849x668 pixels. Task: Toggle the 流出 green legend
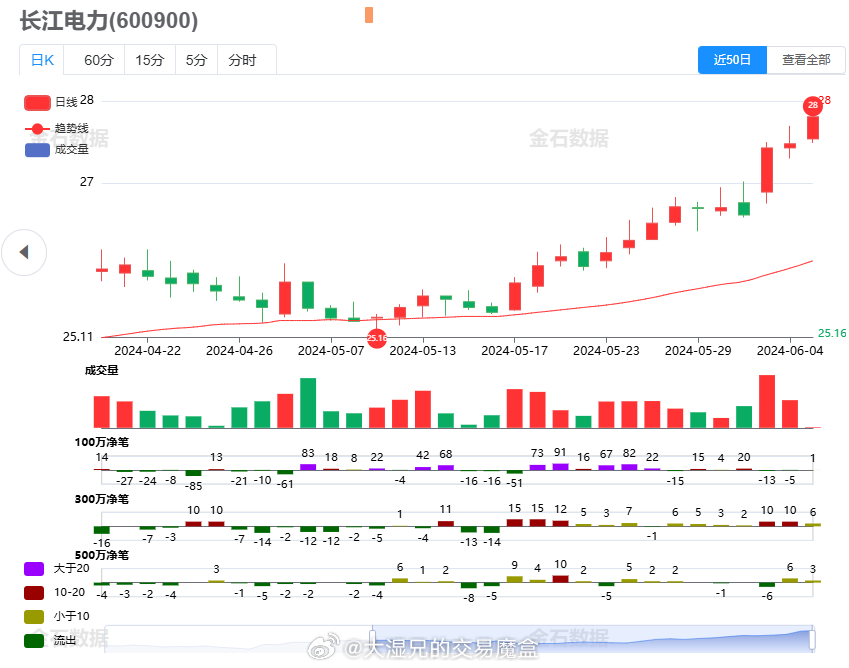(x=50, y=640)
